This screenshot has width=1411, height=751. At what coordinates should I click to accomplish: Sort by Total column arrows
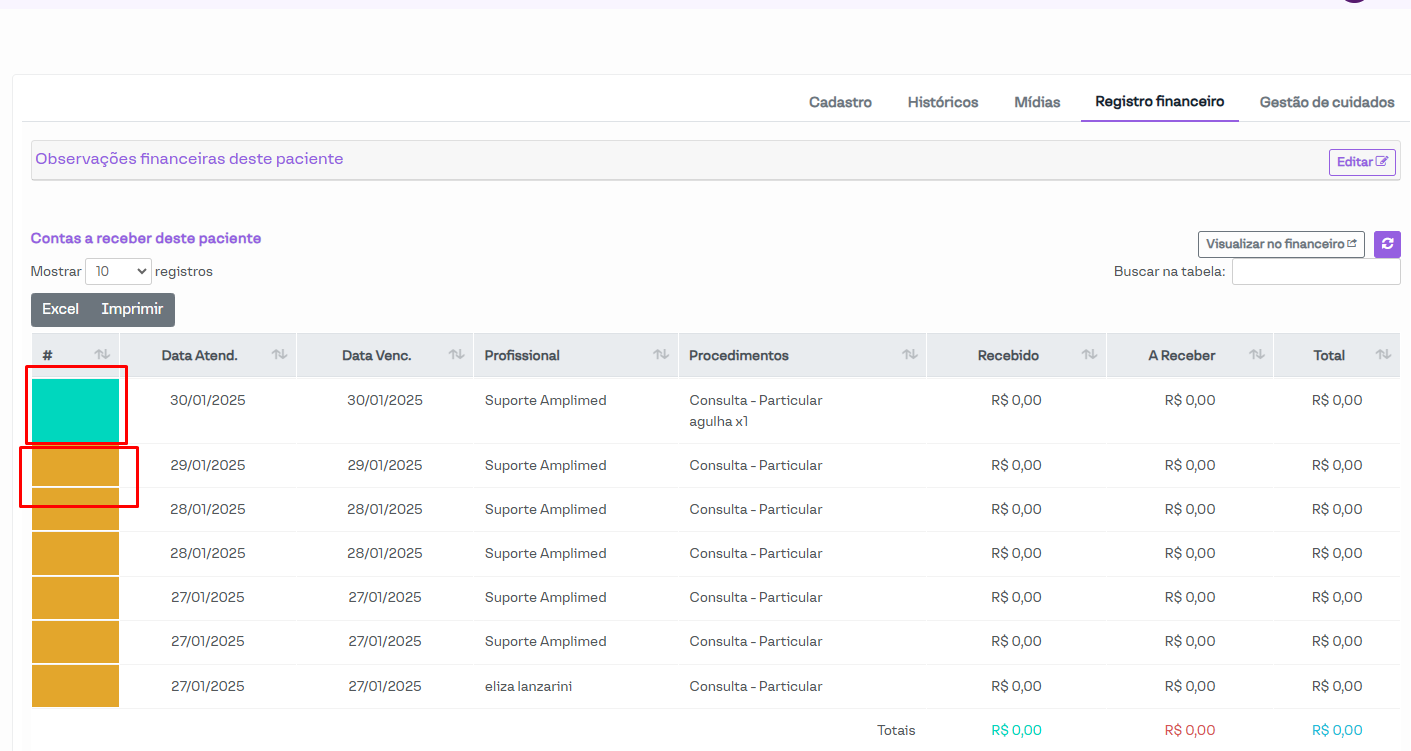coord(1383,355)
